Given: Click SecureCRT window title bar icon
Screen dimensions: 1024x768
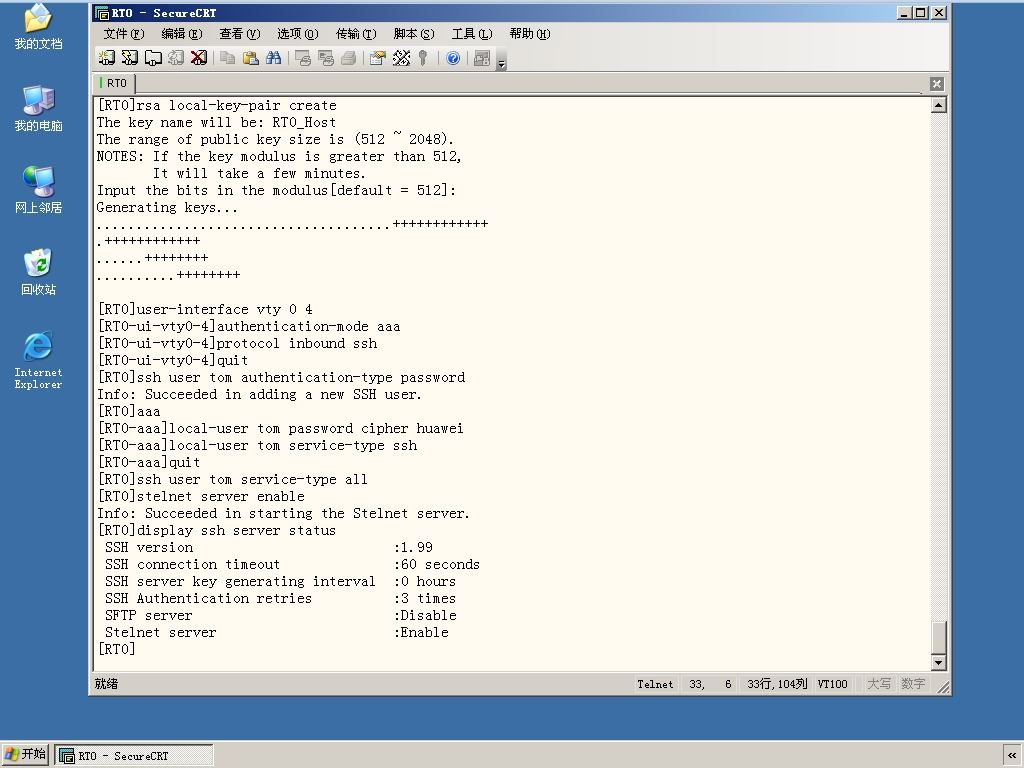Looking at the screenshot, I should [x=102, y=12].
